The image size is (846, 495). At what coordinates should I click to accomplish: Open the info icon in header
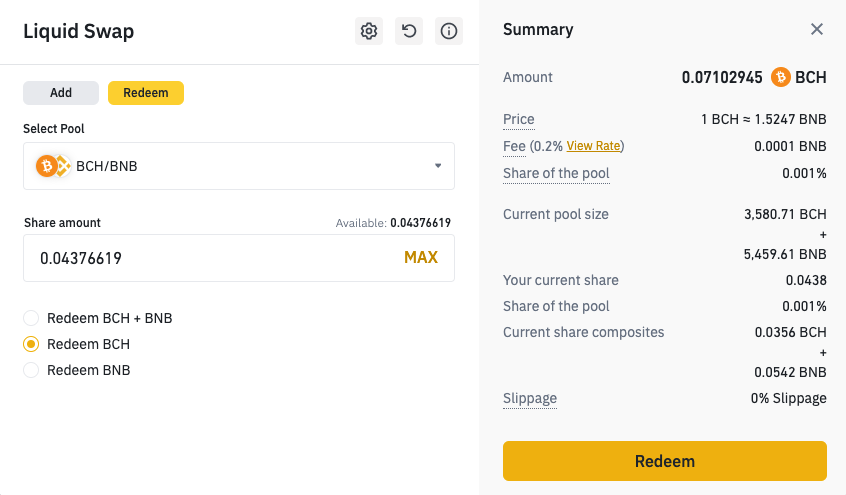(x=449, y=31)
